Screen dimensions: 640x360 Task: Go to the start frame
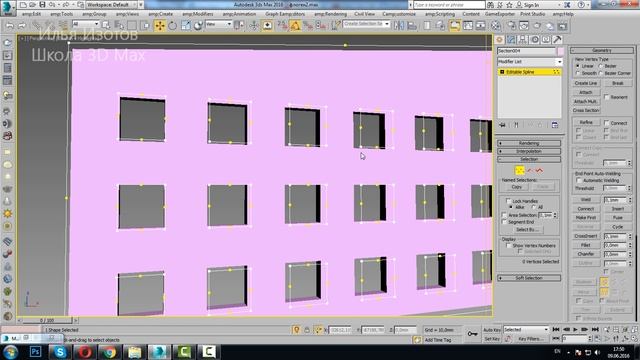tap(556, 329)
